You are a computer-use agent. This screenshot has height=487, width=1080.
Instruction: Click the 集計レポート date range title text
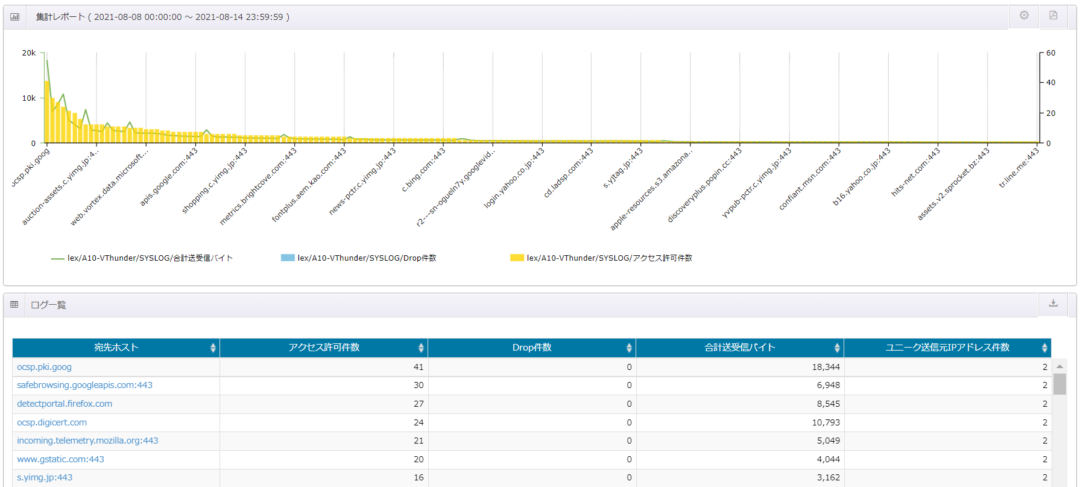(163, 16)
